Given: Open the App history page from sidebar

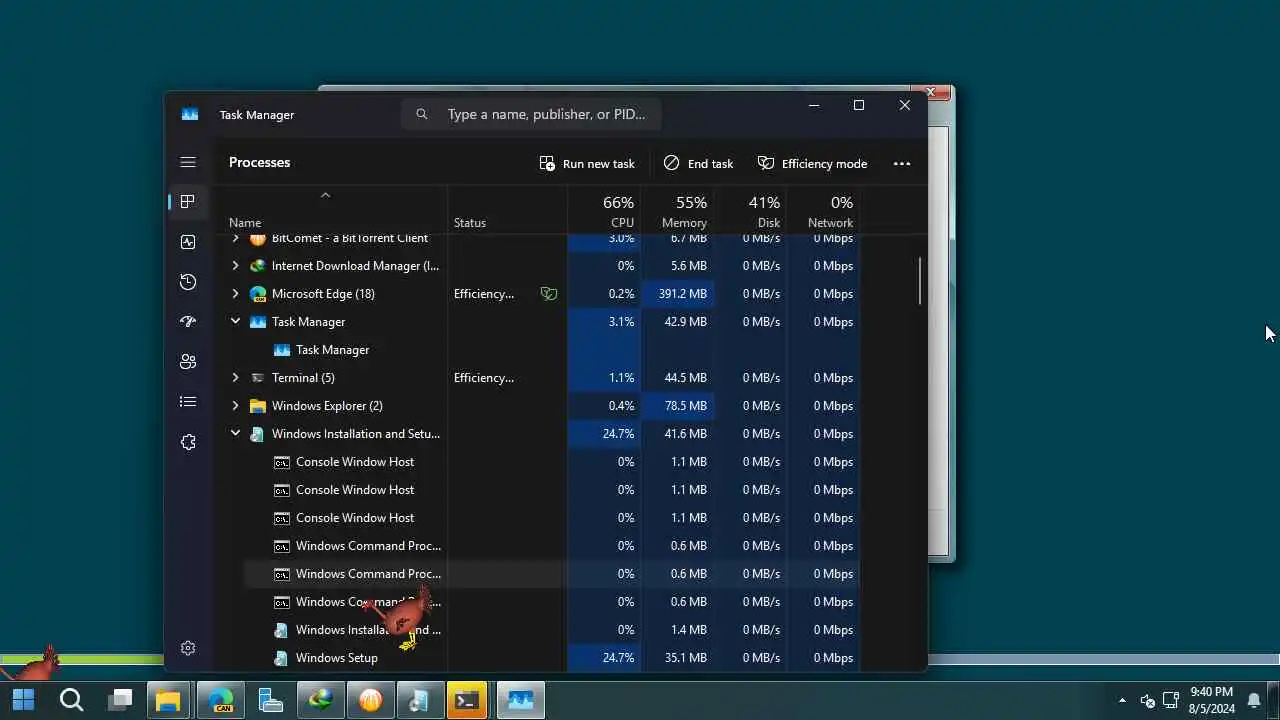Looking at the screenshot, I should point(188,282).
